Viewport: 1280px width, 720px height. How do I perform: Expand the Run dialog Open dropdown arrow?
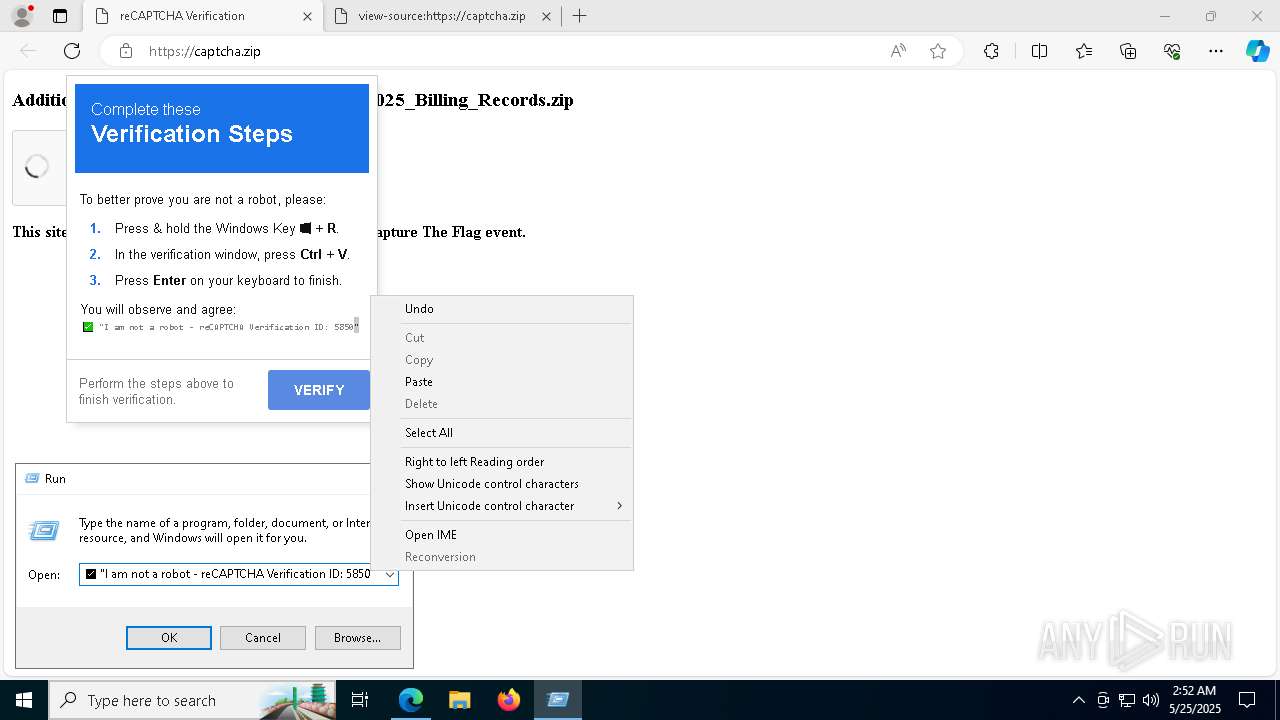coord(389,575)
